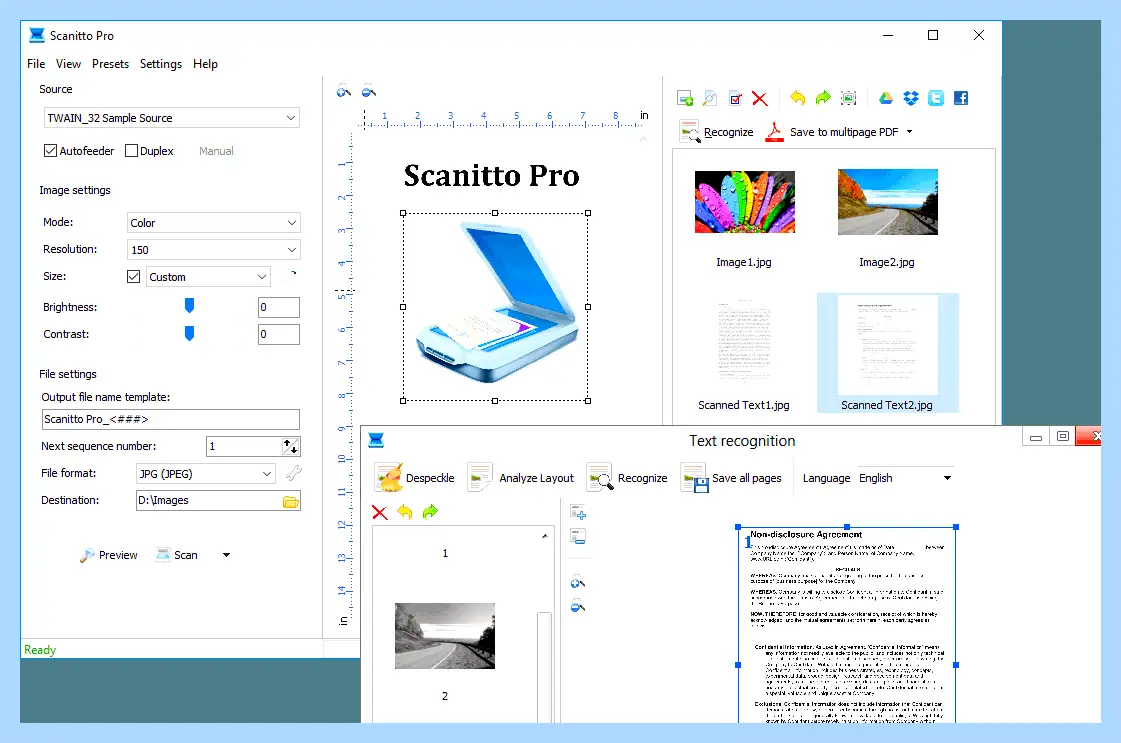
Task: Browse Destination with the folder icon
Action: pyautogui.click(x=290, y=501)
